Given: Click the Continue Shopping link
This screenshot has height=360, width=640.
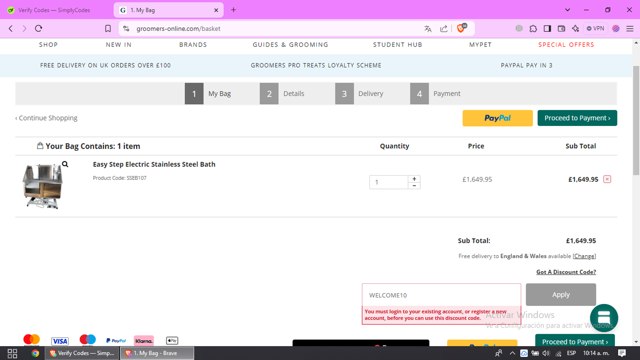Looking at the screenshot, I should click(x=46, y=118).
